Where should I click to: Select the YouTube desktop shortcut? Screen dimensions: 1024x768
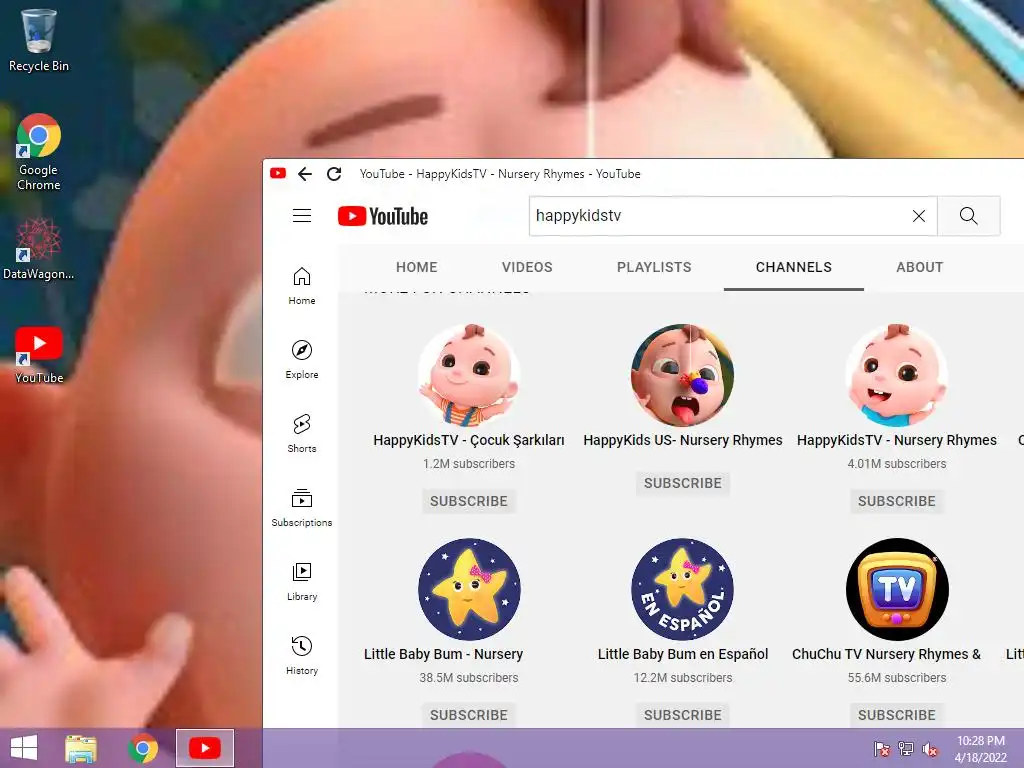[x=39, y=355]
